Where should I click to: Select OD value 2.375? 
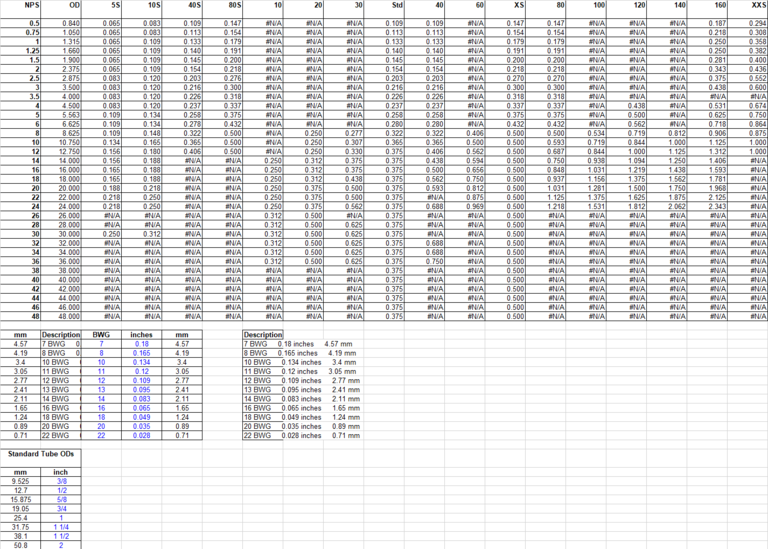click(x=61, y=69)
